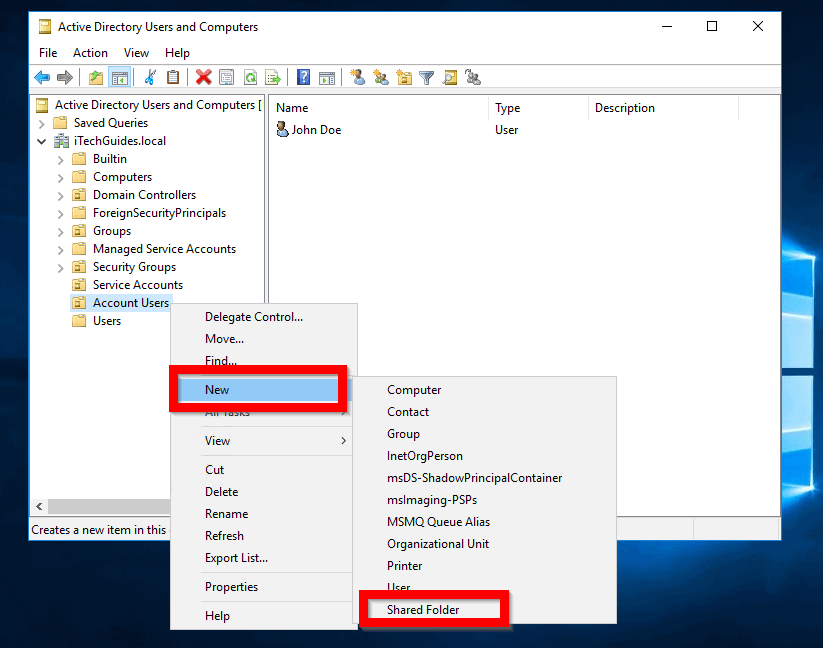The height and width of the screenshot is (648, 823).
Task: Expand the ForeignSecurityPrincipals node
Action: tap(60, 214)
